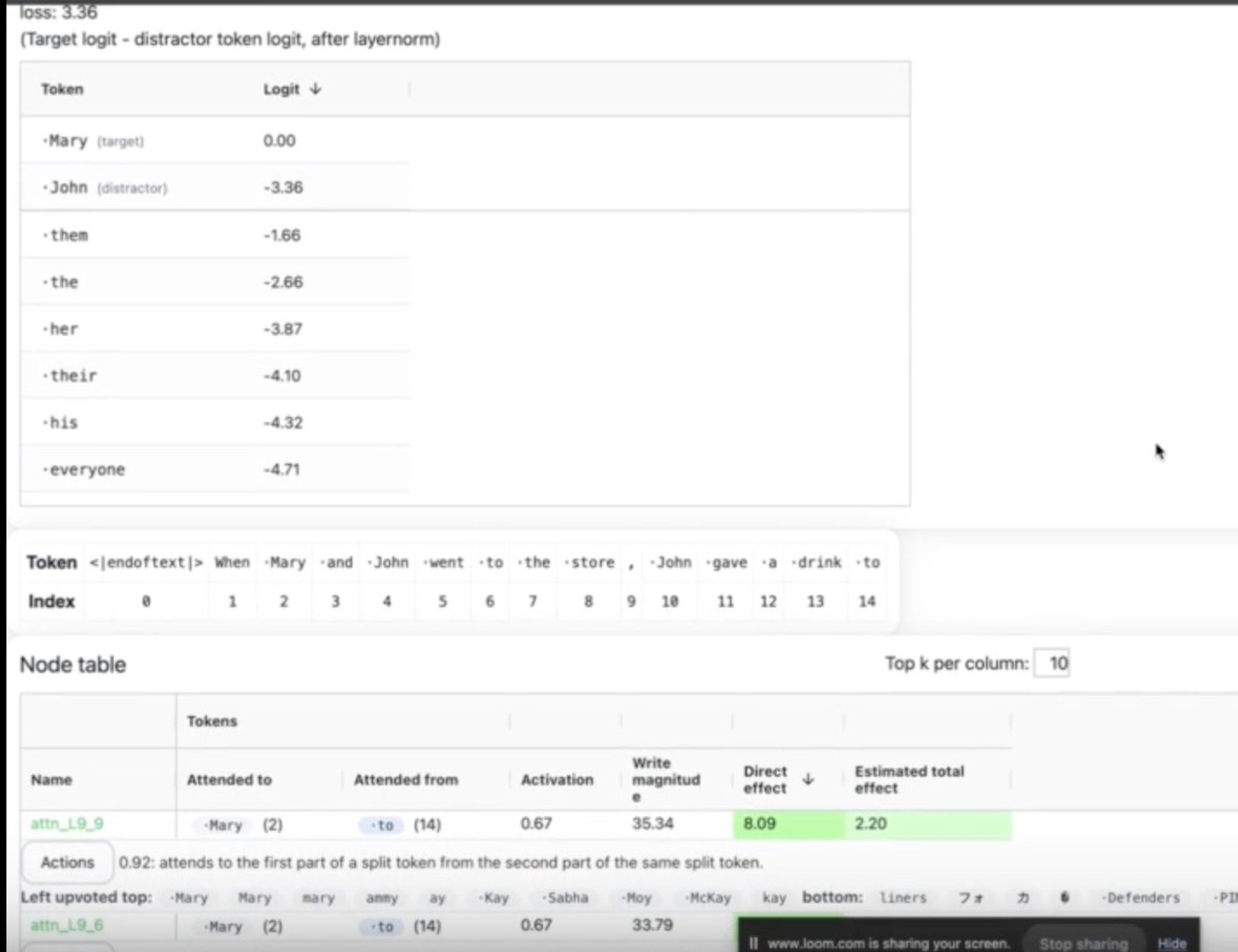The image size is (1238, 952).
Task: Click the Logit column sort arrow
Action: [316, 89]
